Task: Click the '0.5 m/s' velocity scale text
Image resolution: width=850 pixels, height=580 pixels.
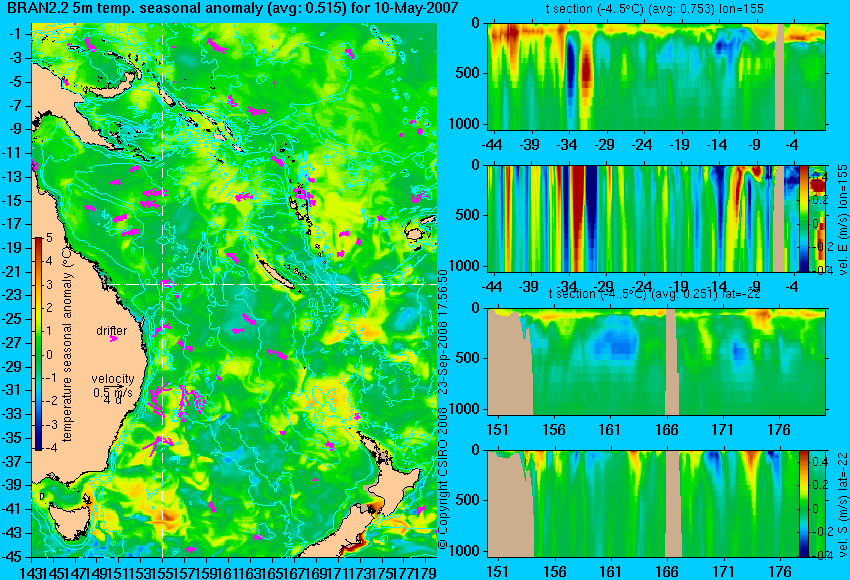Action: tap(113, 391)
